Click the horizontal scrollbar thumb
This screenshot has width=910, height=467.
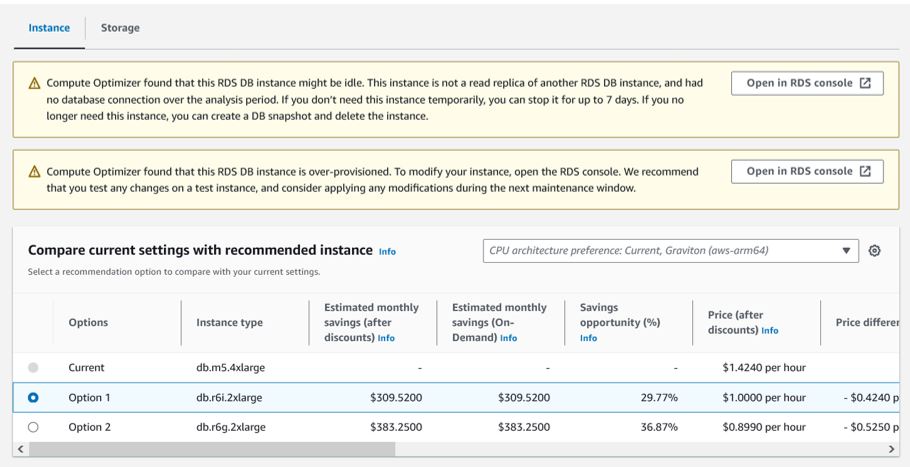(x=212, y=449)
